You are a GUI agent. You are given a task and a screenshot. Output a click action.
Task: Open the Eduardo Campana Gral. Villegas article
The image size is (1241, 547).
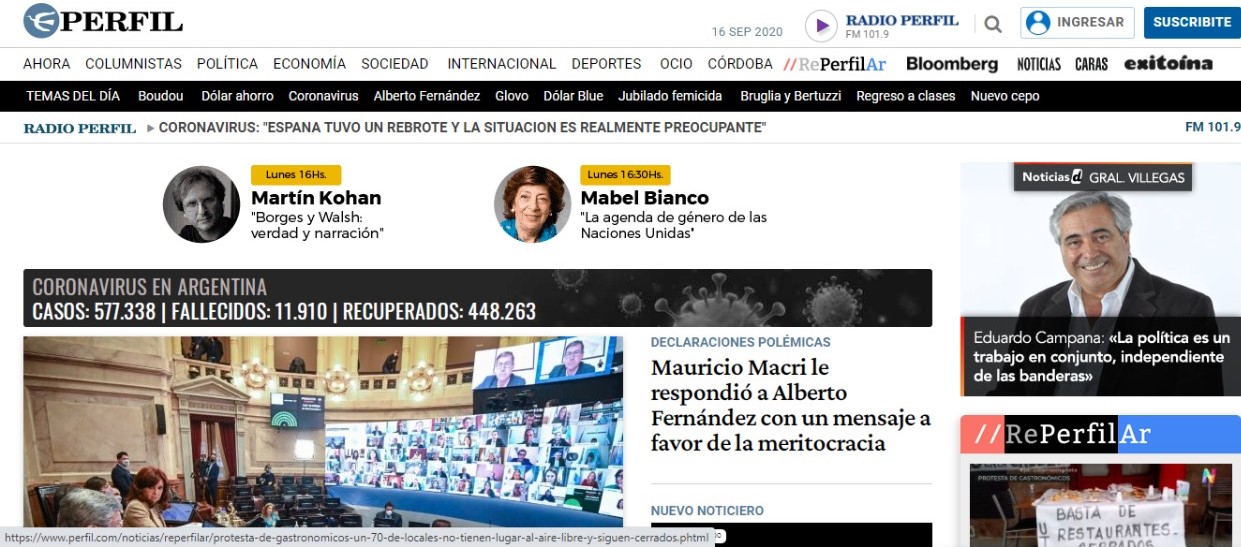click(x=1100, y=279)
